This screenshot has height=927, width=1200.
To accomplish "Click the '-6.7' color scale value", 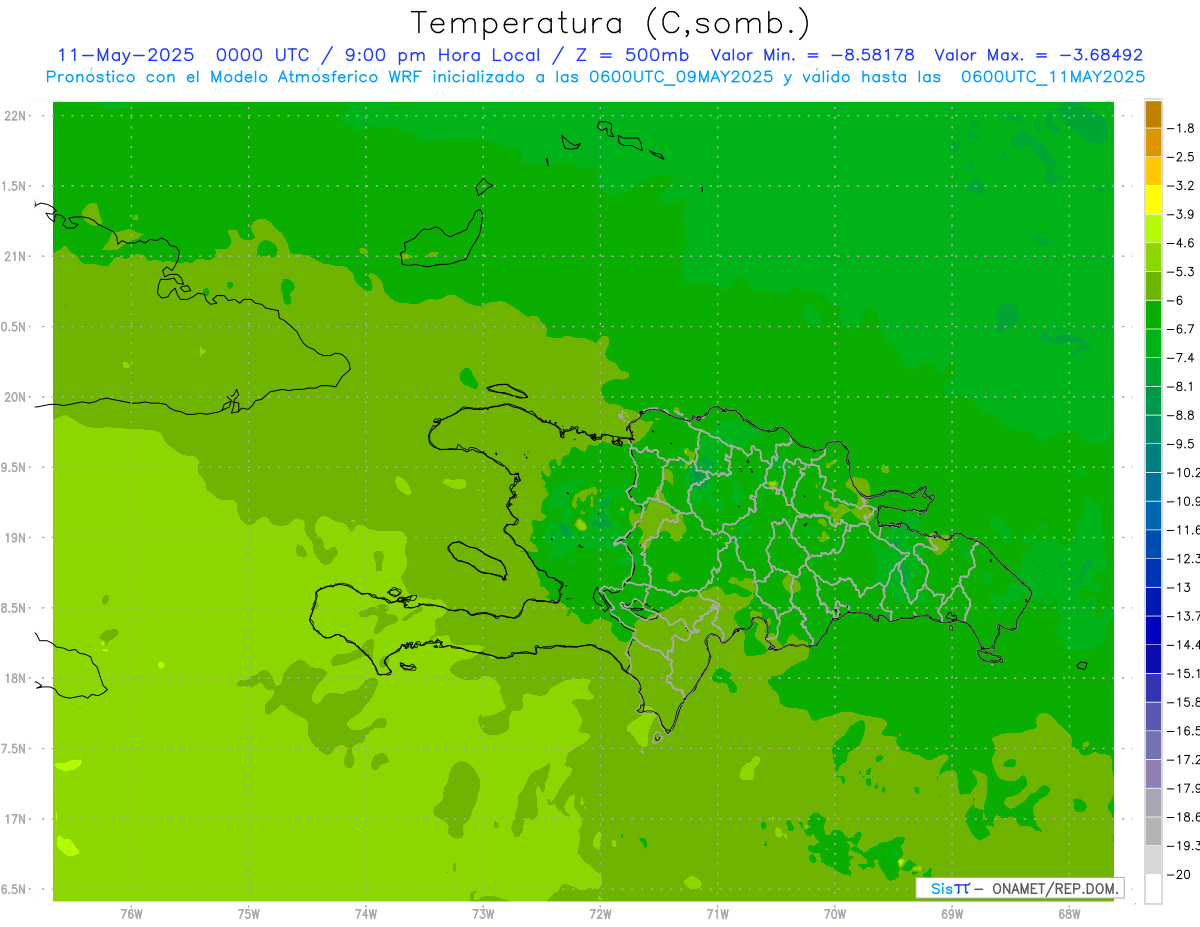I will 1180,329.
